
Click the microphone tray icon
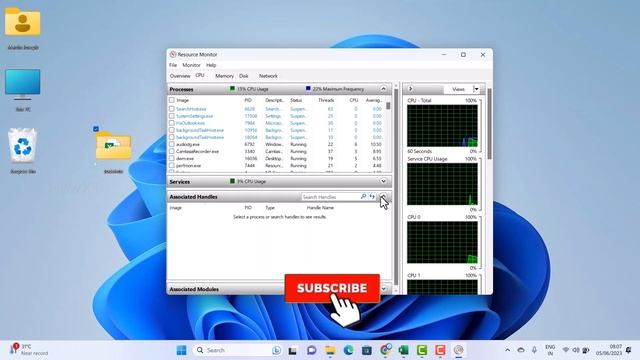pos(534,350)
